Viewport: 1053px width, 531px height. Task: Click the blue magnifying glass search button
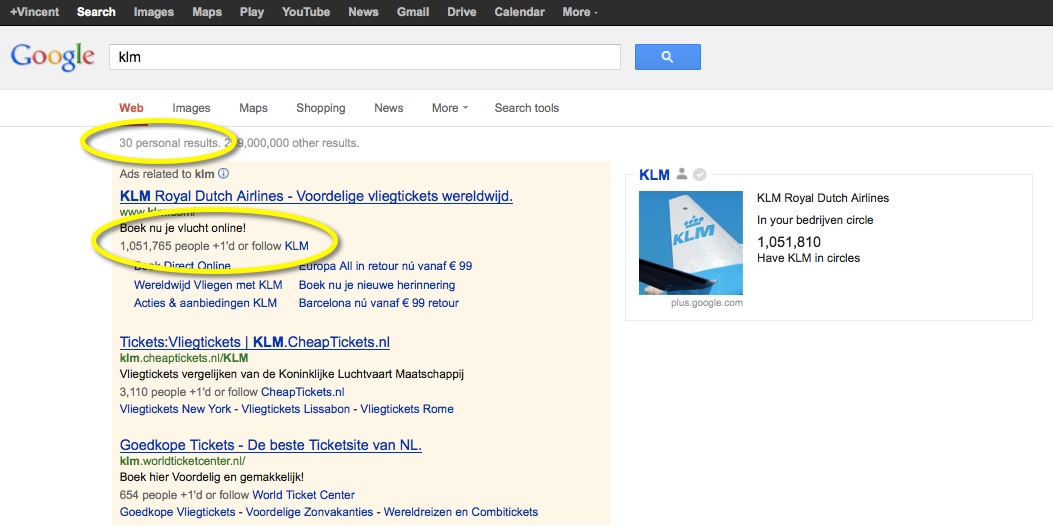667,57
